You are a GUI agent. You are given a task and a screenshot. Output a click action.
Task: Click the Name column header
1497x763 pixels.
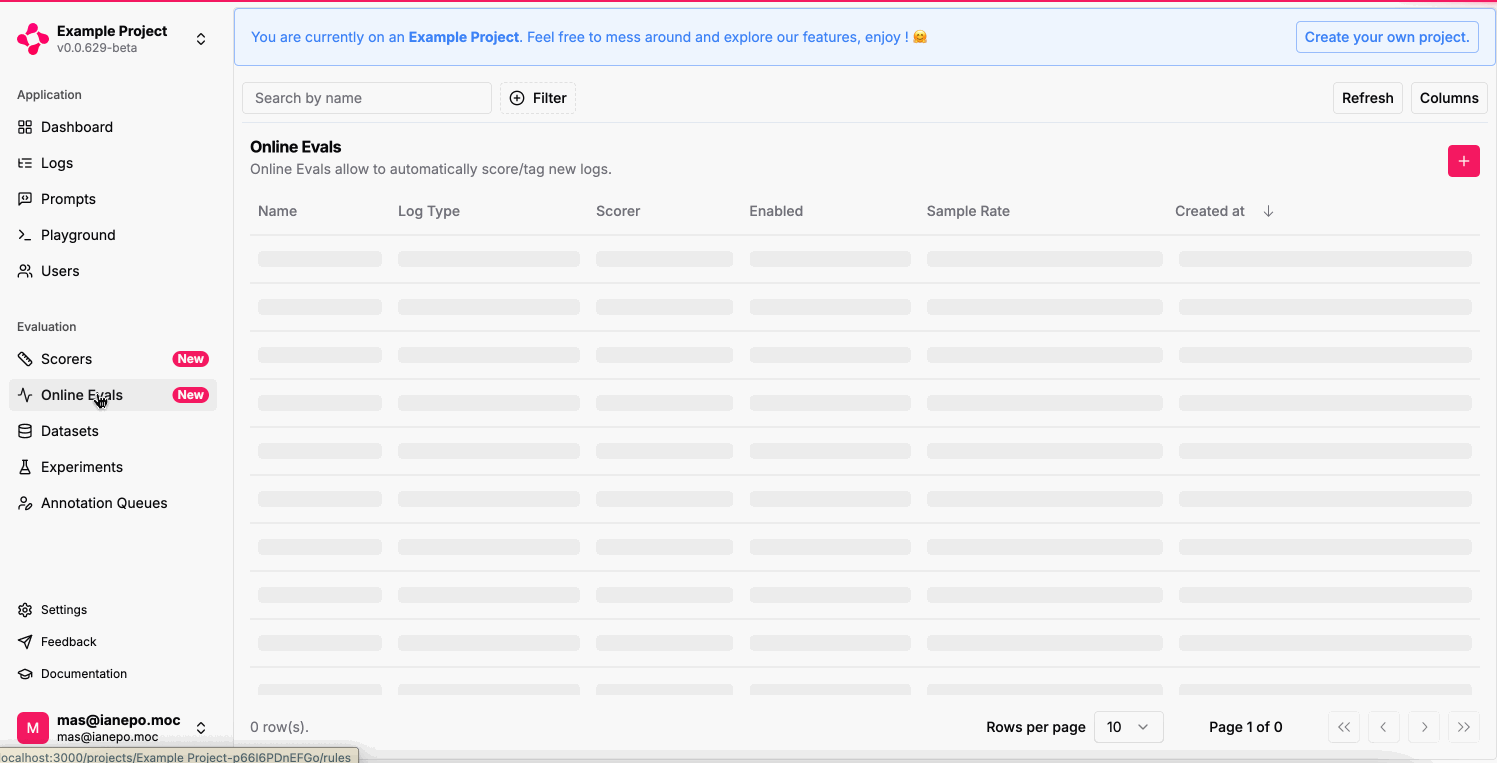point(277,211)
